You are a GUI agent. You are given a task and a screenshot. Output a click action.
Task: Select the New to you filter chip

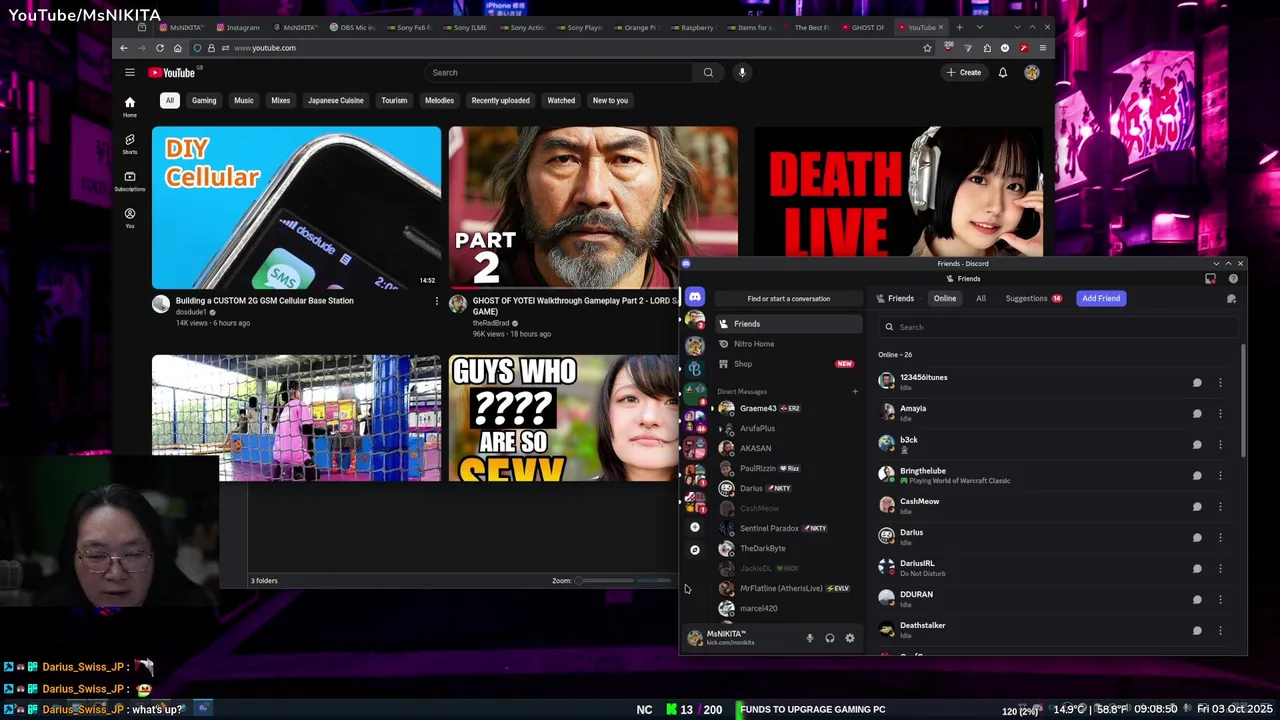(610, 100)
